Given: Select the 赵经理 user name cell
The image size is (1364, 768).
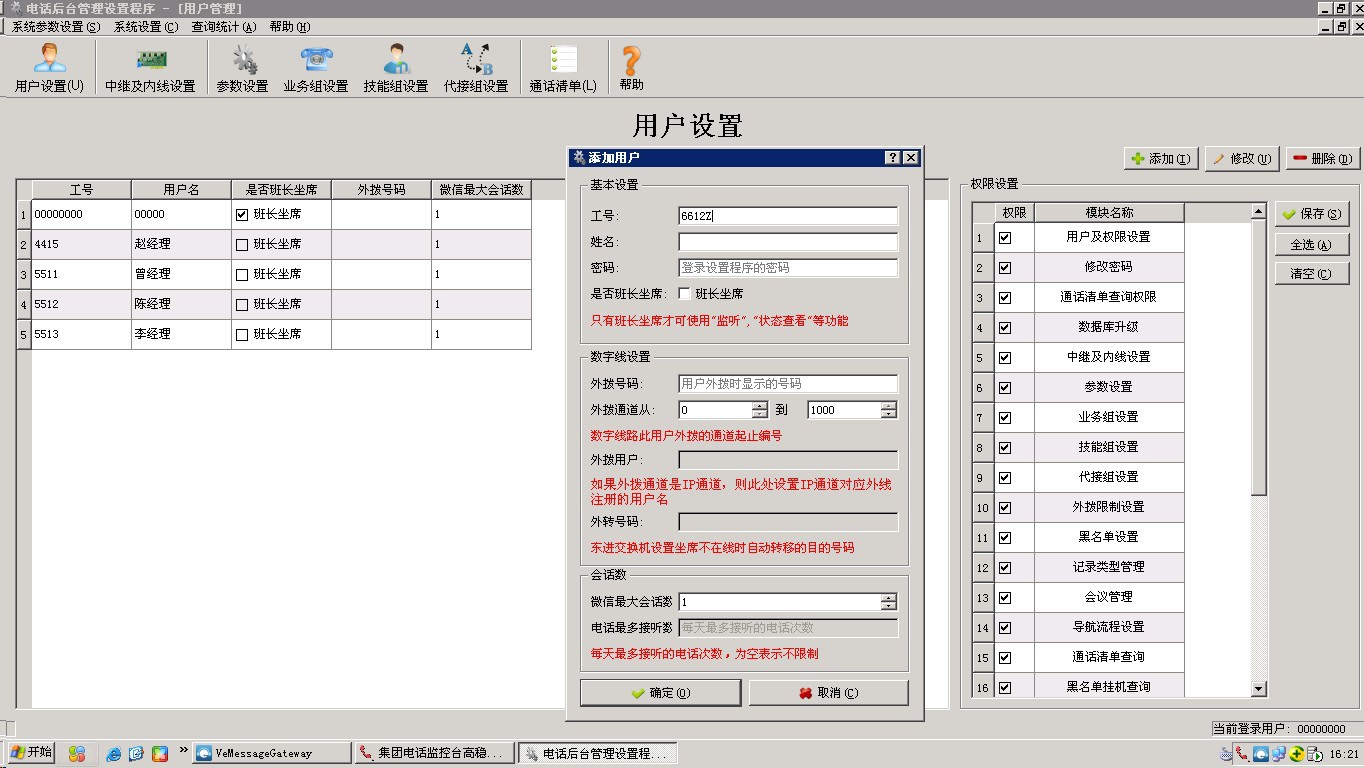Looking at the screenshot, I should (181, 244).
